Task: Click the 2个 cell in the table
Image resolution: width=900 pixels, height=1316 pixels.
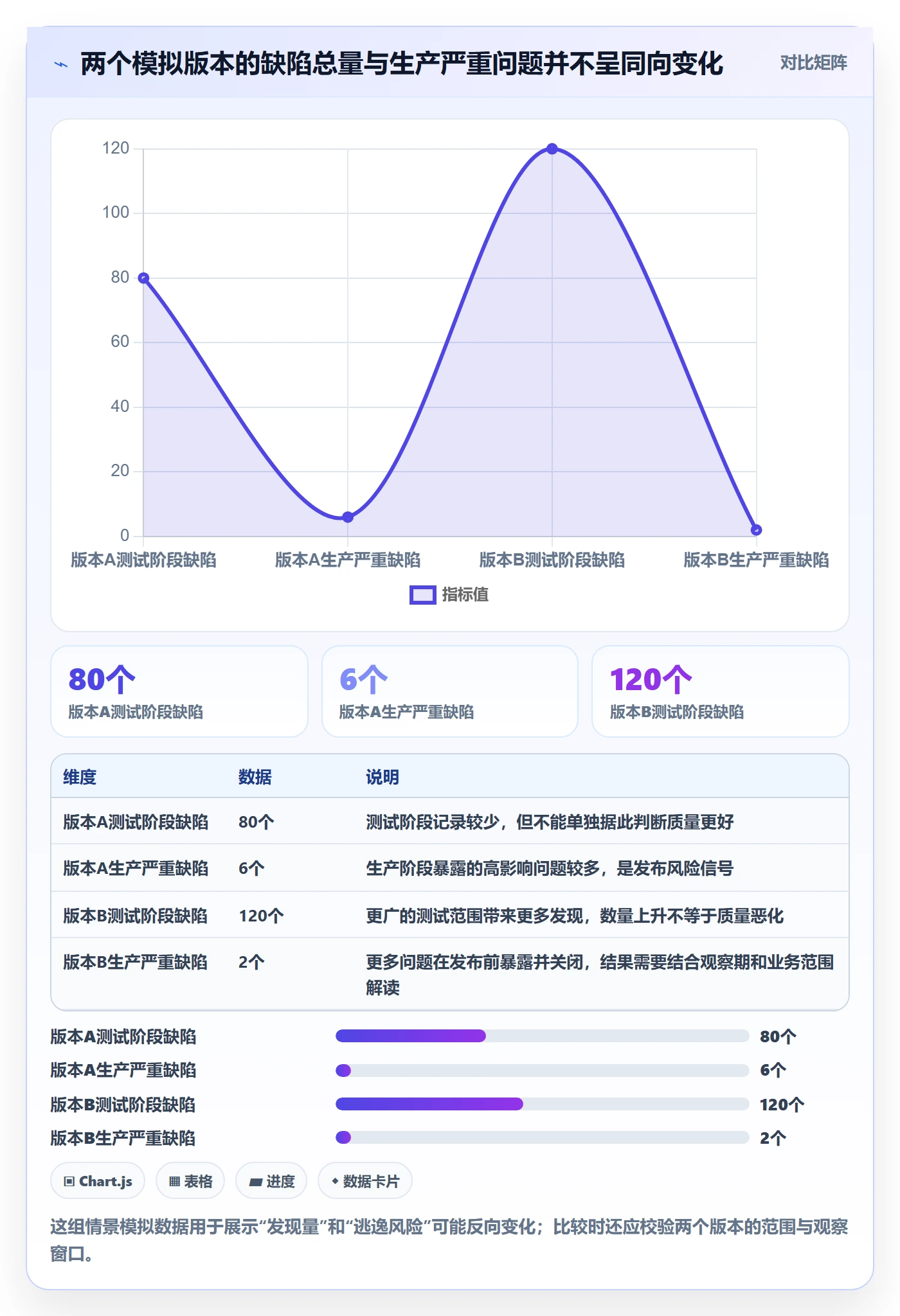Action: tap(251, 962)
